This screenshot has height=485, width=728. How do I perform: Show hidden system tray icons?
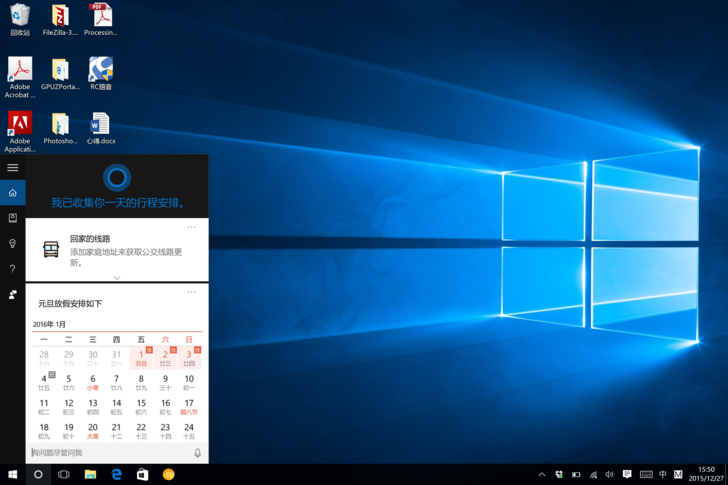[542, 475]
